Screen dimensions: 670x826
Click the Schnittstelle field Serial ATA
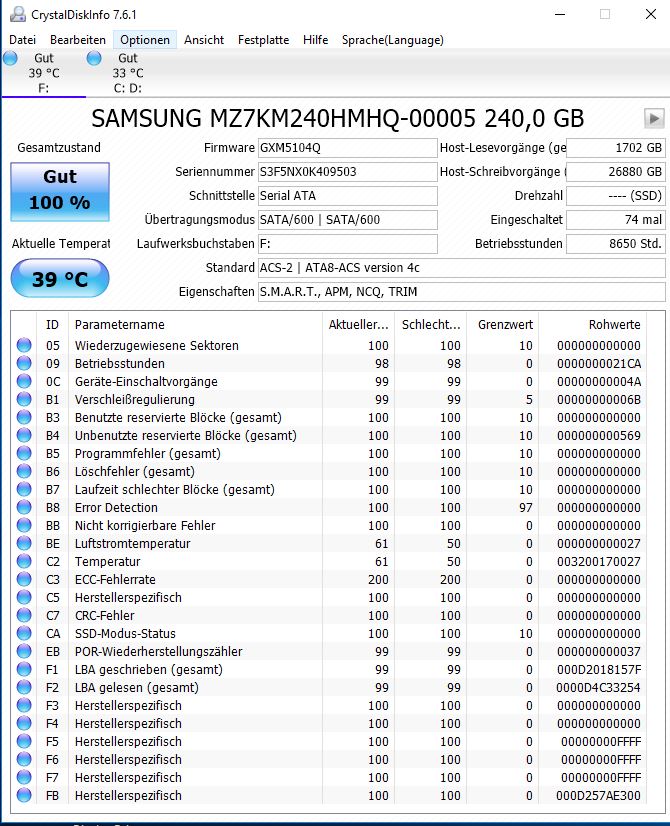pyautogui.click(x=348, y=196)
